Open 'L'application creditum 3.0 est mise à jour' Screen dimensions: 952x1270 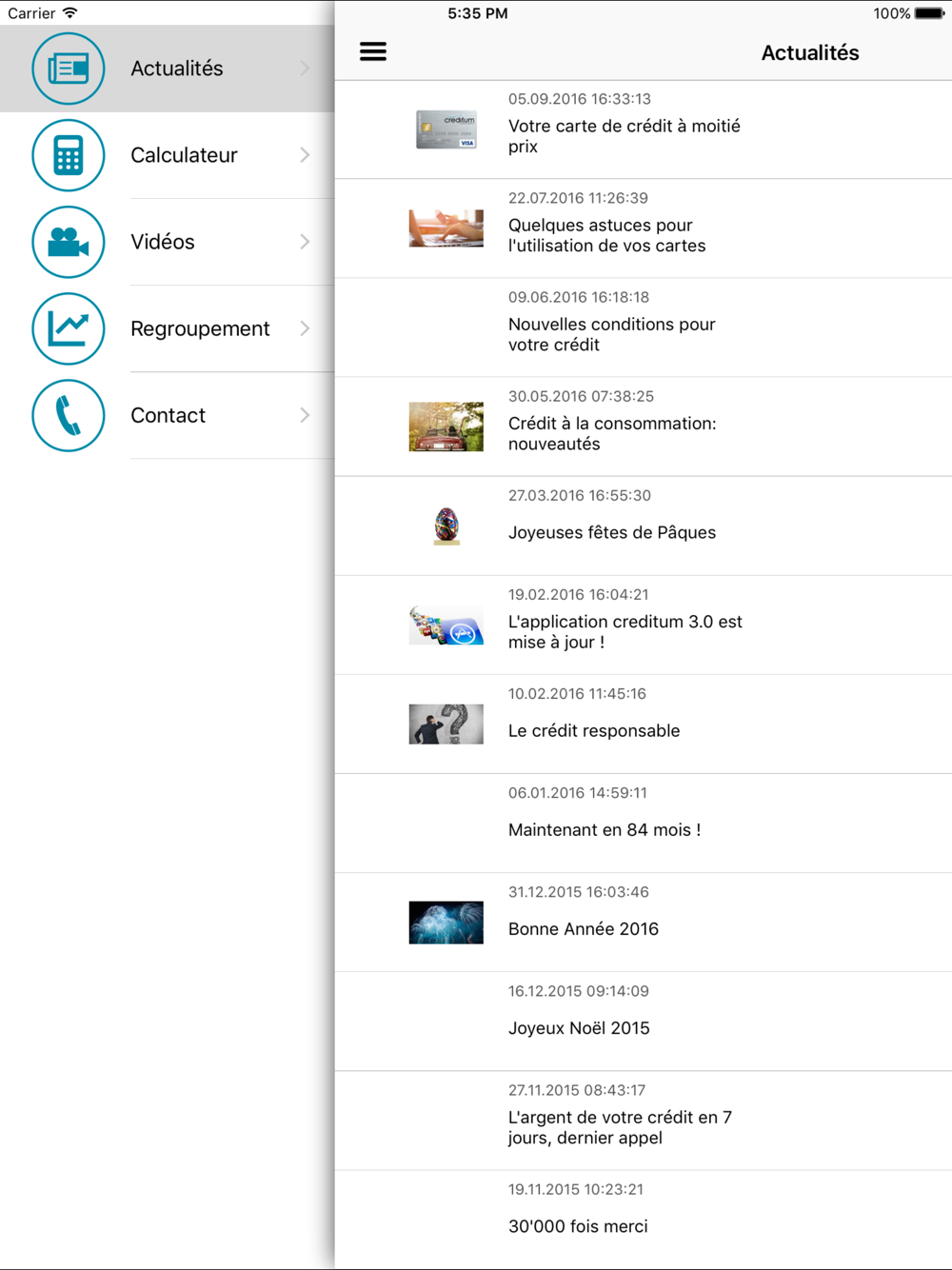point(625,631)
